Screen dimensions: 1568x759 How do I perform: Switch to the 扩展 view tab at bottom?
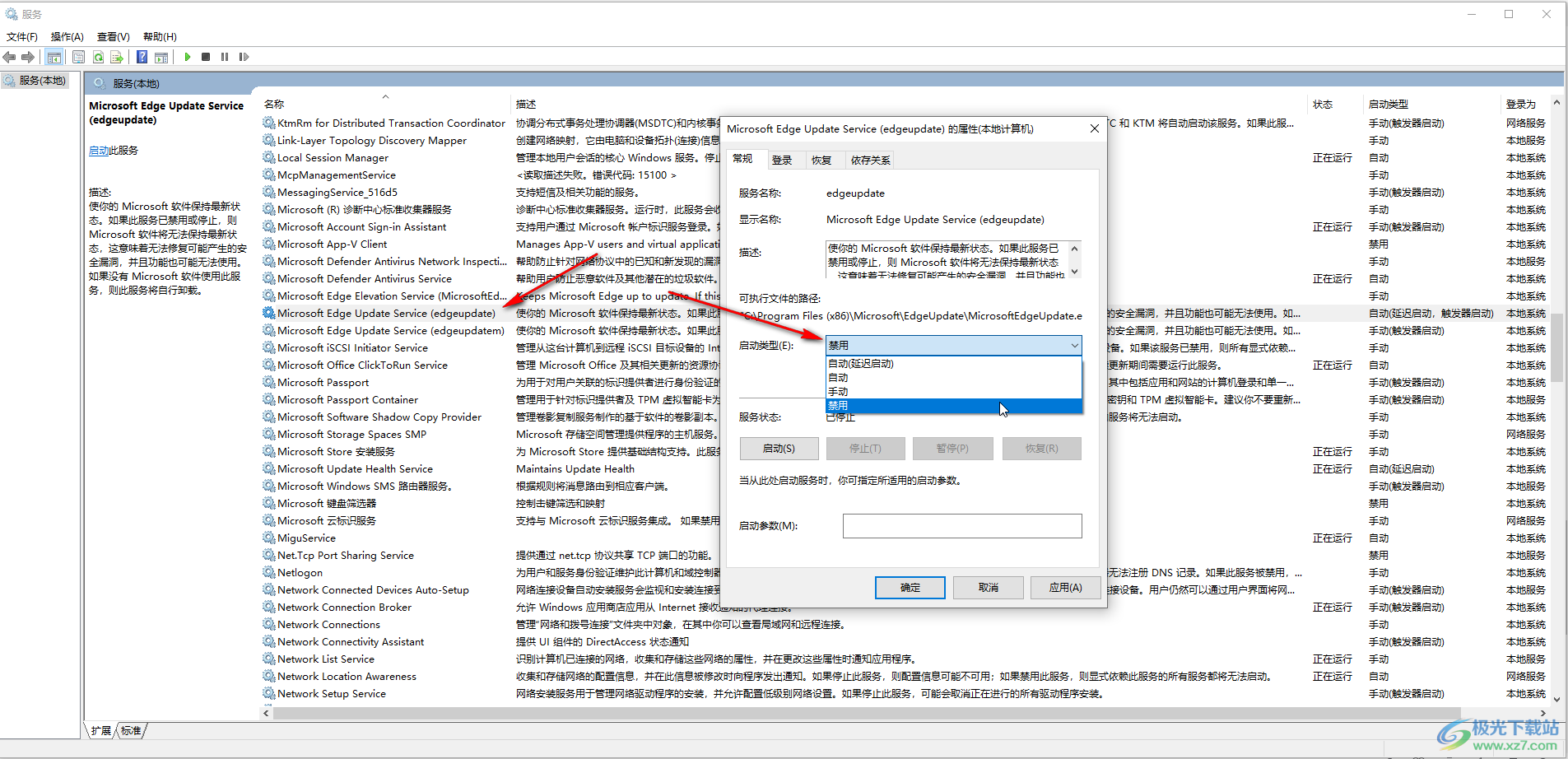pyautogui.click(x=100, y=730)
